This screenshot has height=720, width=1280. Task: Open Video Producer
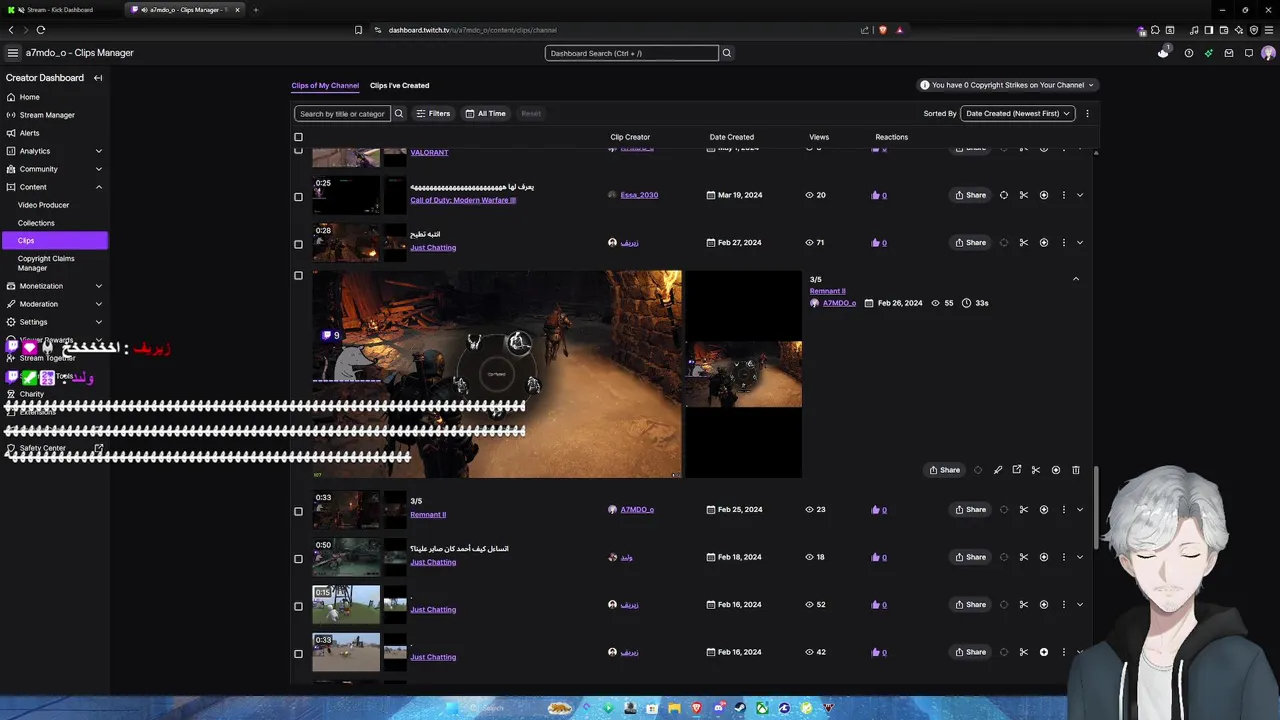[44, 205]
